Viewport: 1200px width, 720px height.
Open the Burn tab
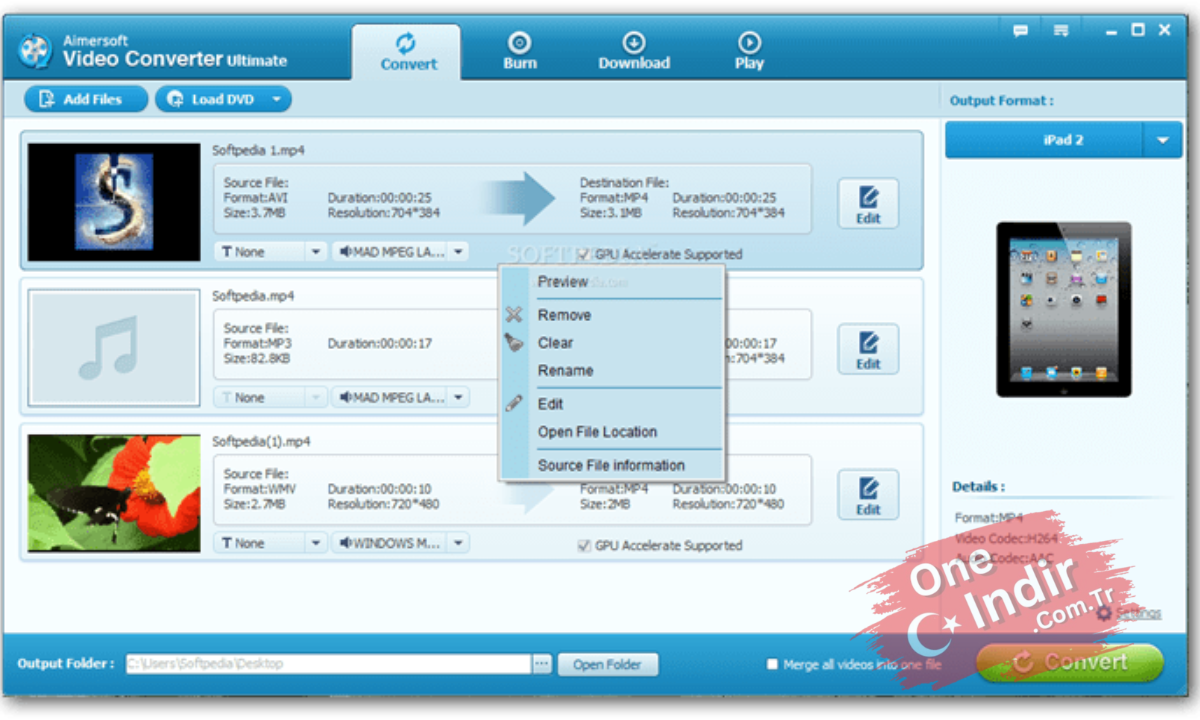[519, 52]
